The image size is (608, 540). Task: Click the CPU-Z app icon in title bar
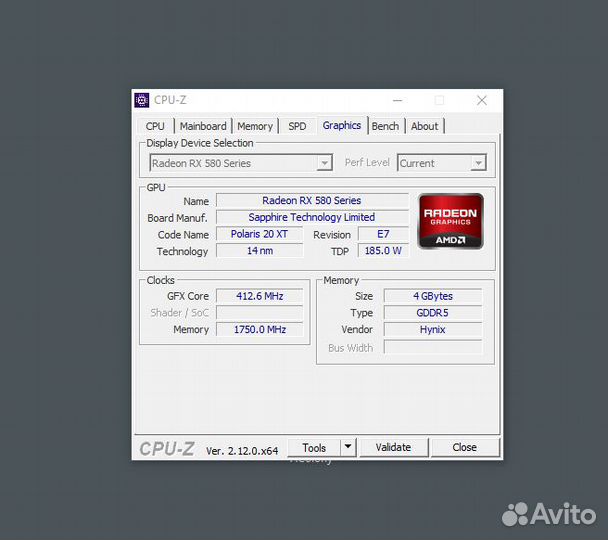pyautogui.click(x=142, y=100)
